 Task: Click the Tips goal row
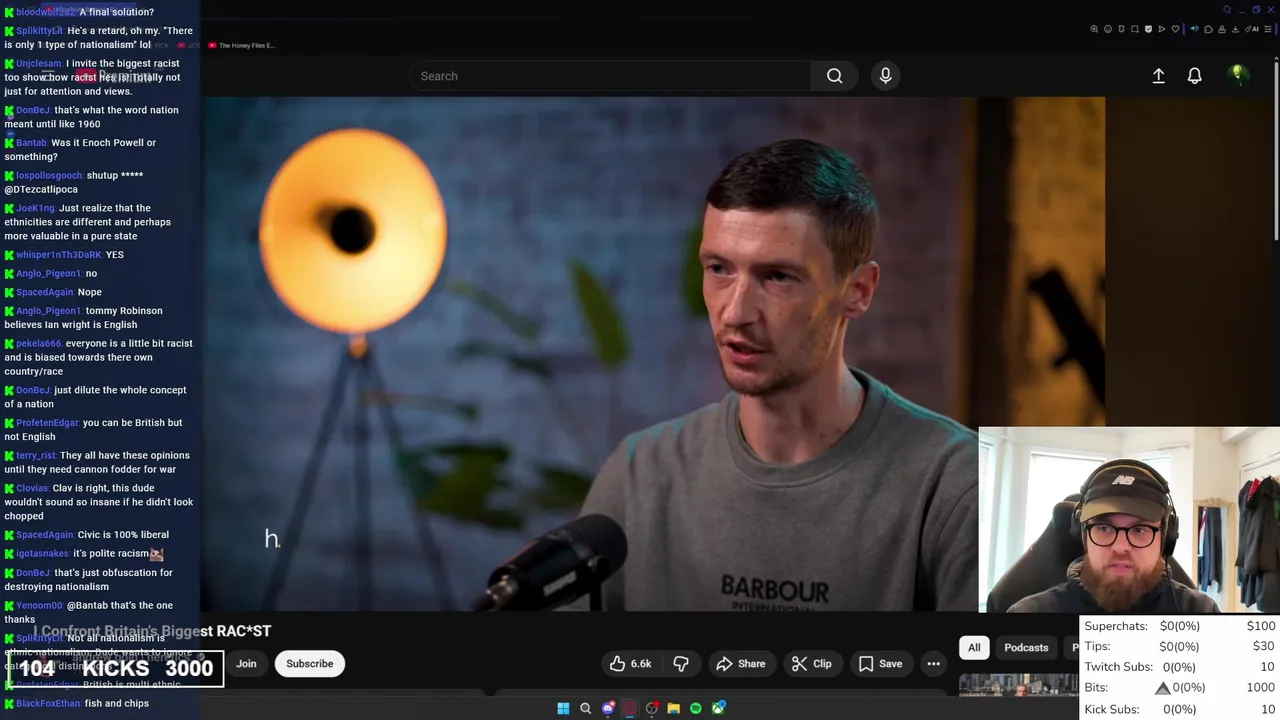[1180, 646]
